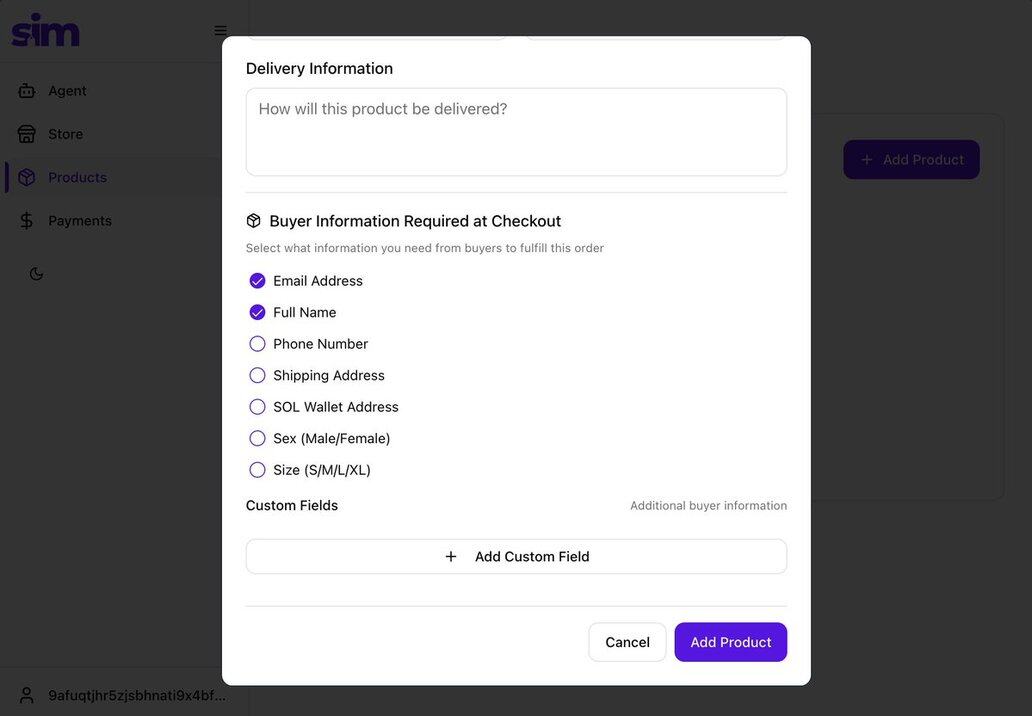The width and height of the screenshot is (1032, 716).
Task: Enable the Shipping Address option
Action: click(258, 376)
